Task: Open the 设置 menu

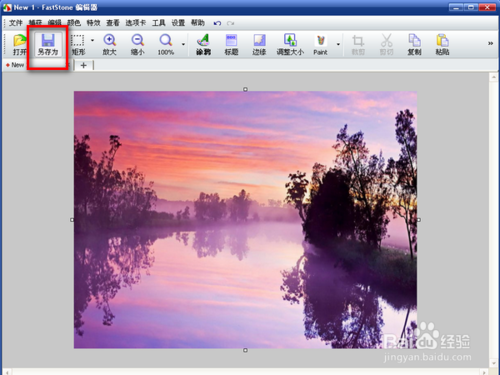Action: [x=178, y=23]
